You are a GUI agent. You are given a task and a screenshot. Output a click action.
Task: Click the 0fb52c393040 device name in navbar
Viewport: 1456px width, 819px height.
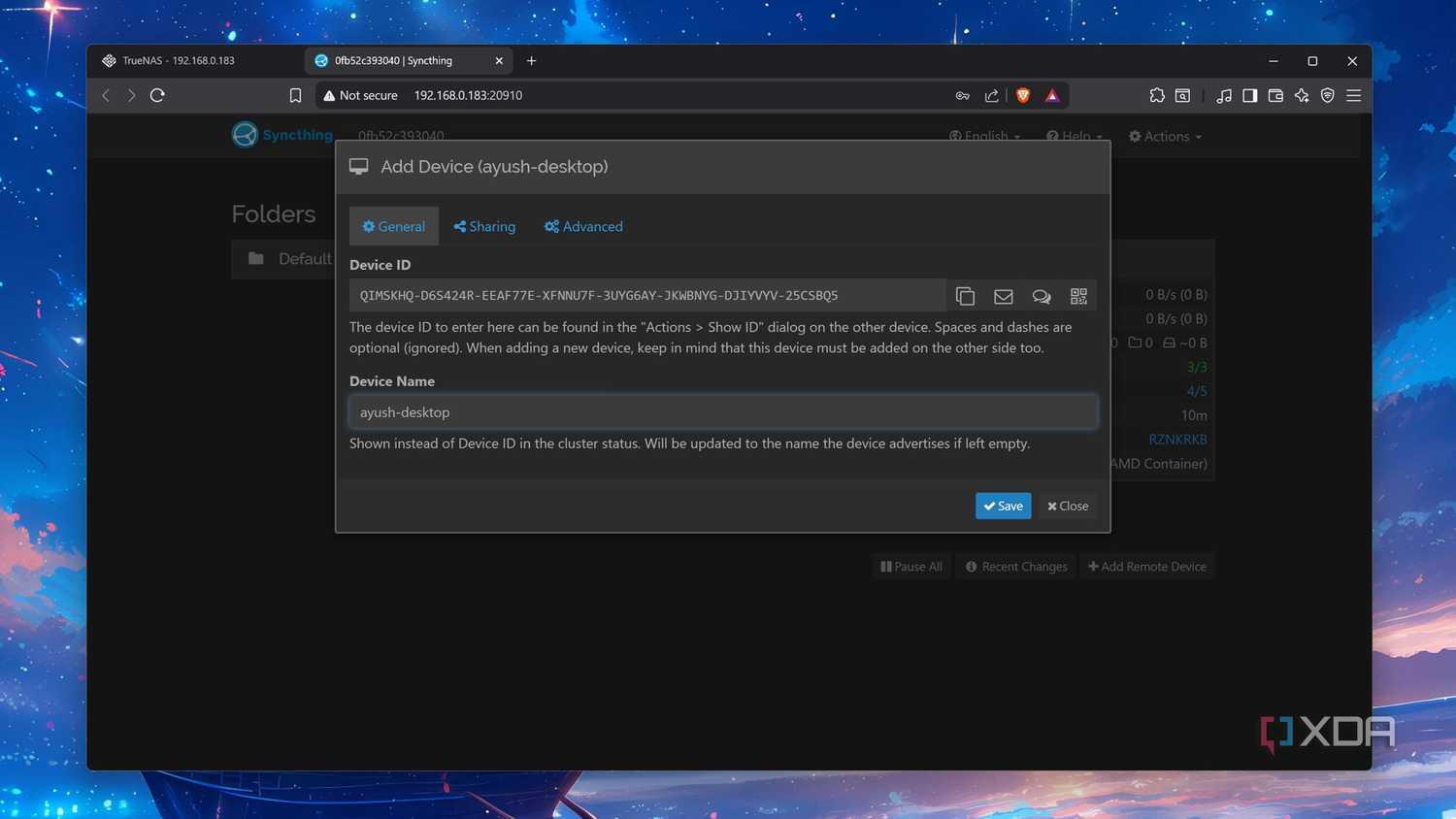[x=401, y=137]
